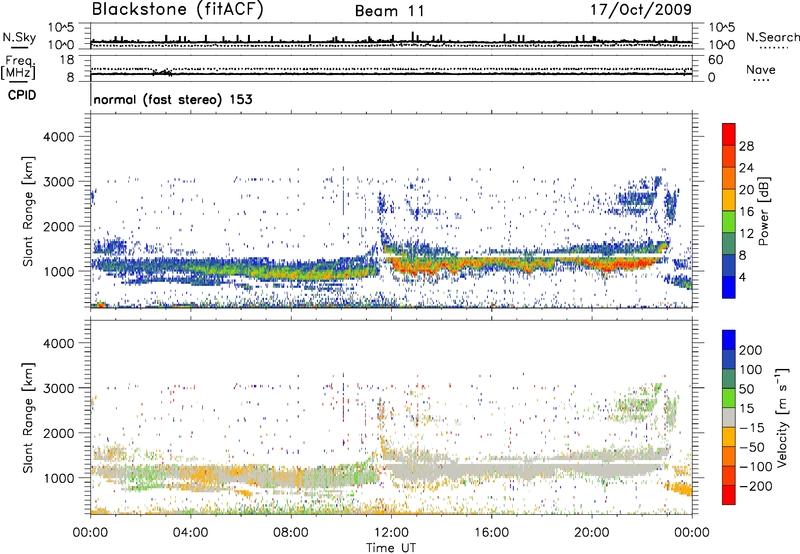Select frequency tick value 18

[67, 60]
